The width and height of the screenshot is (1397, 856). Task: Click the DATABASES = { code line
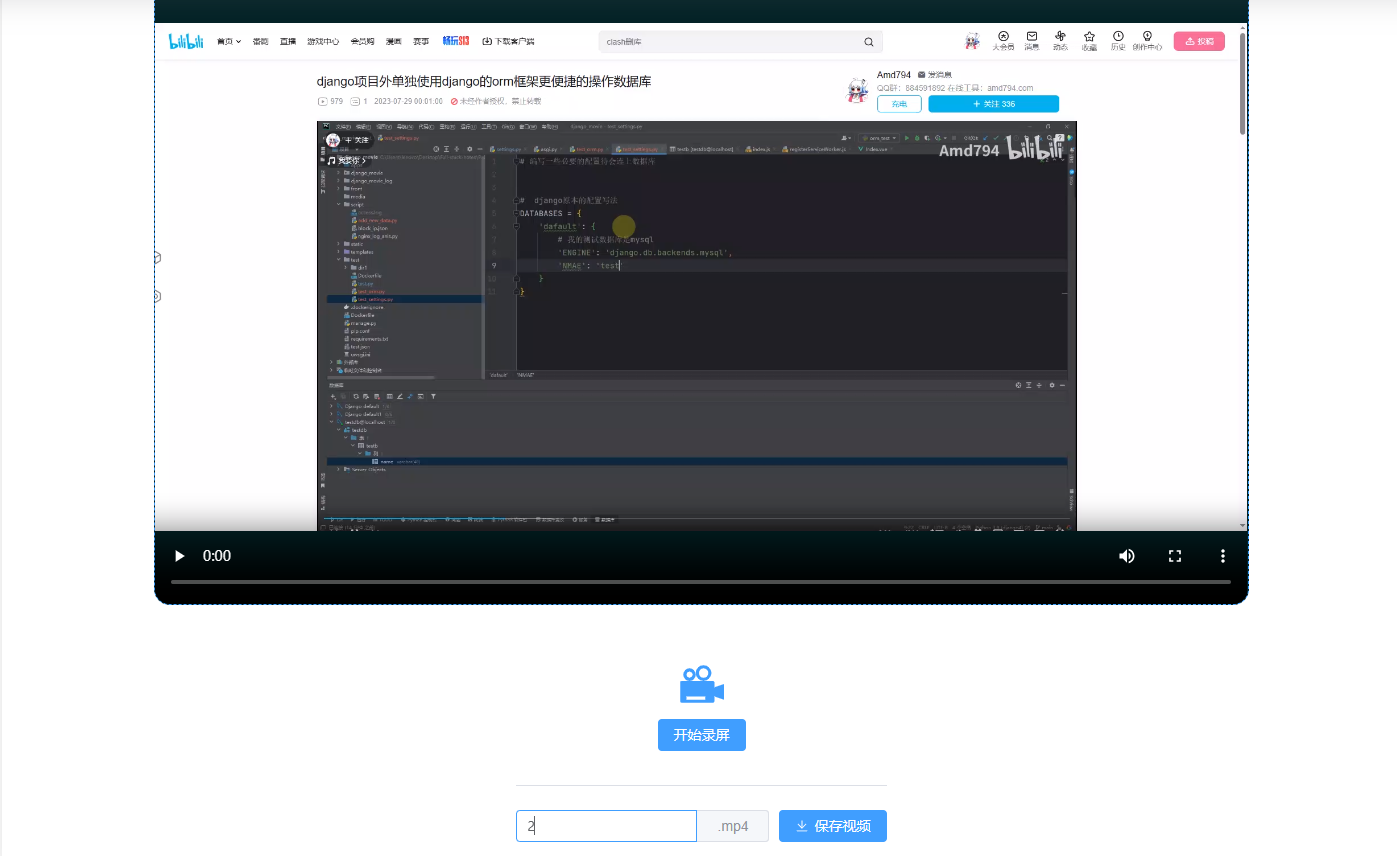tap(550, 213)
